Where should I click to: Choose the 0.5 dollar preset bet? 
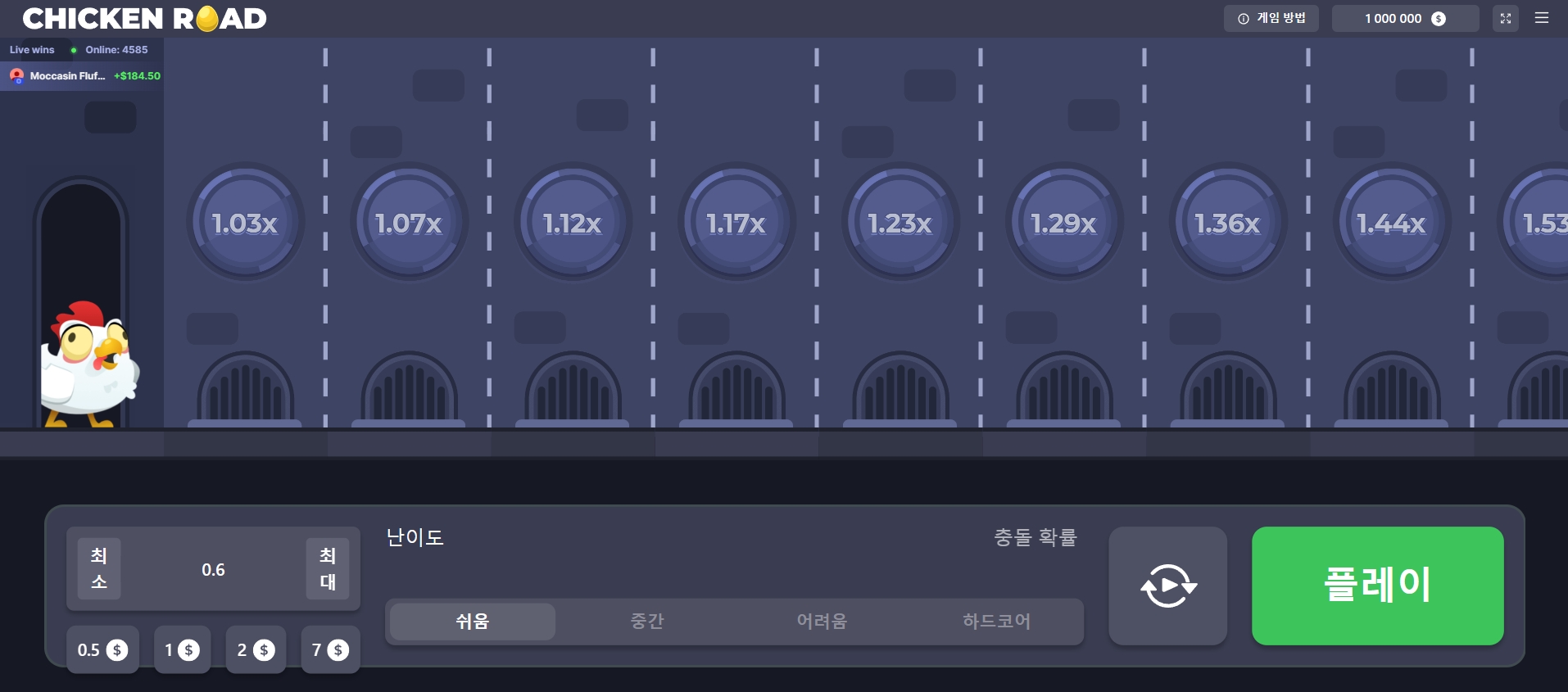(102, 650)
